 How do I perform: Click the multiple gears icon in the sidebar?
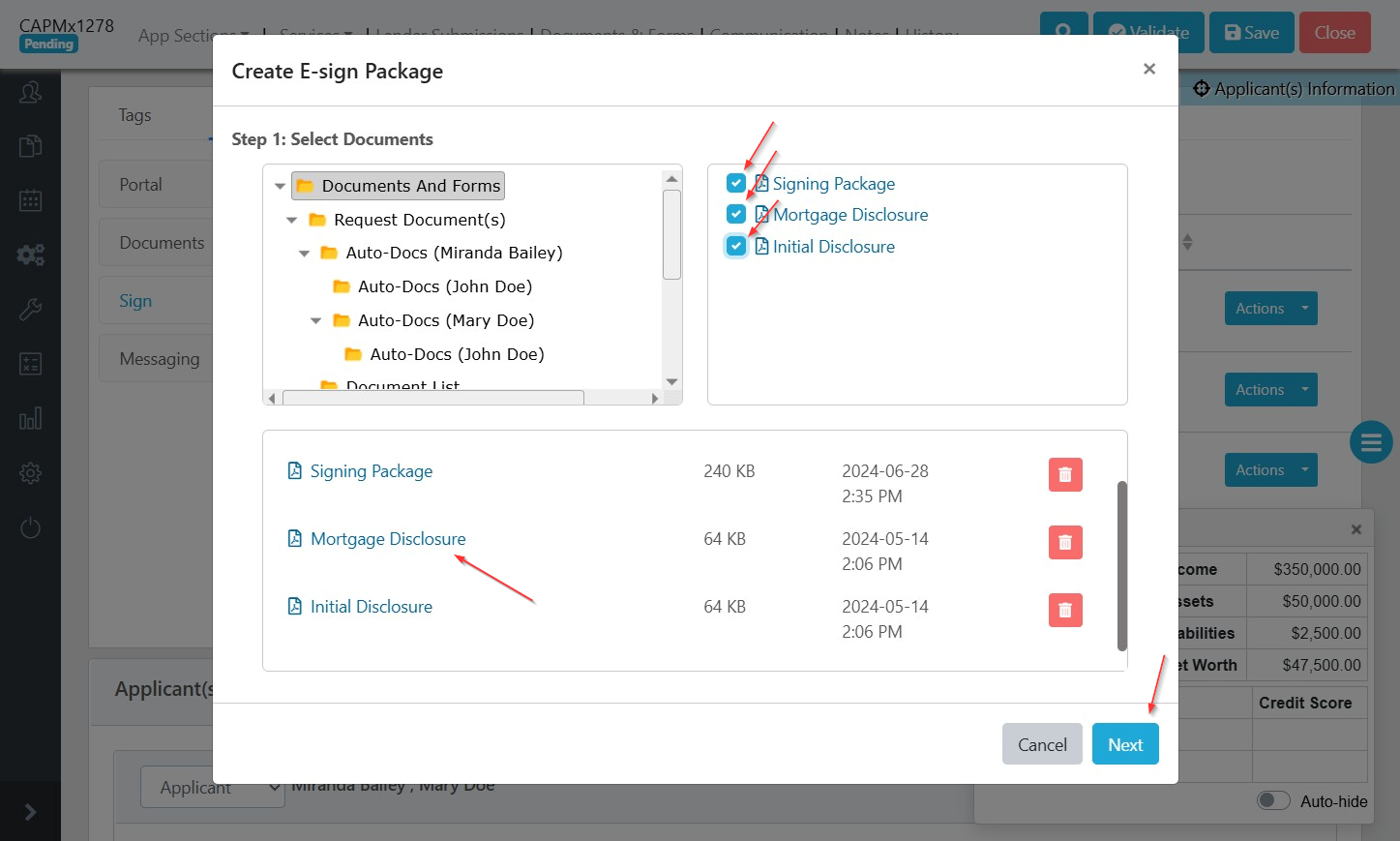30,255
